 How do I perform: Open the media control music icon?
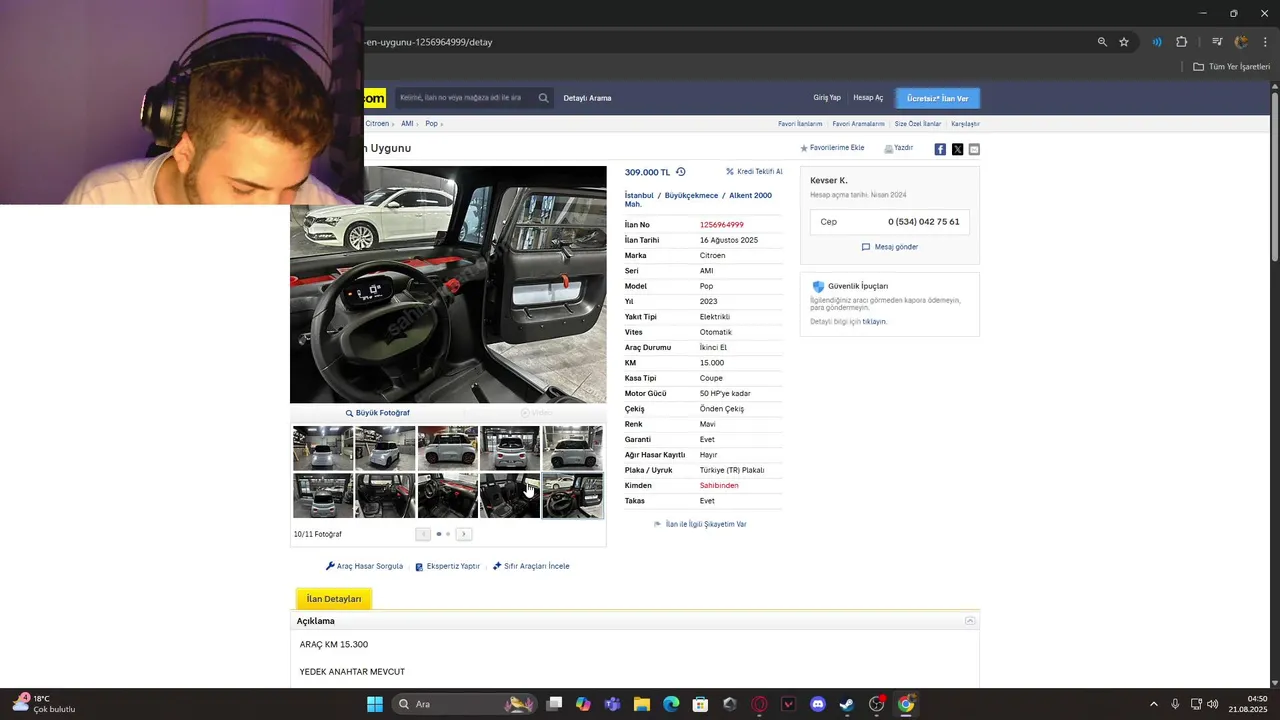coord(1217,42)
